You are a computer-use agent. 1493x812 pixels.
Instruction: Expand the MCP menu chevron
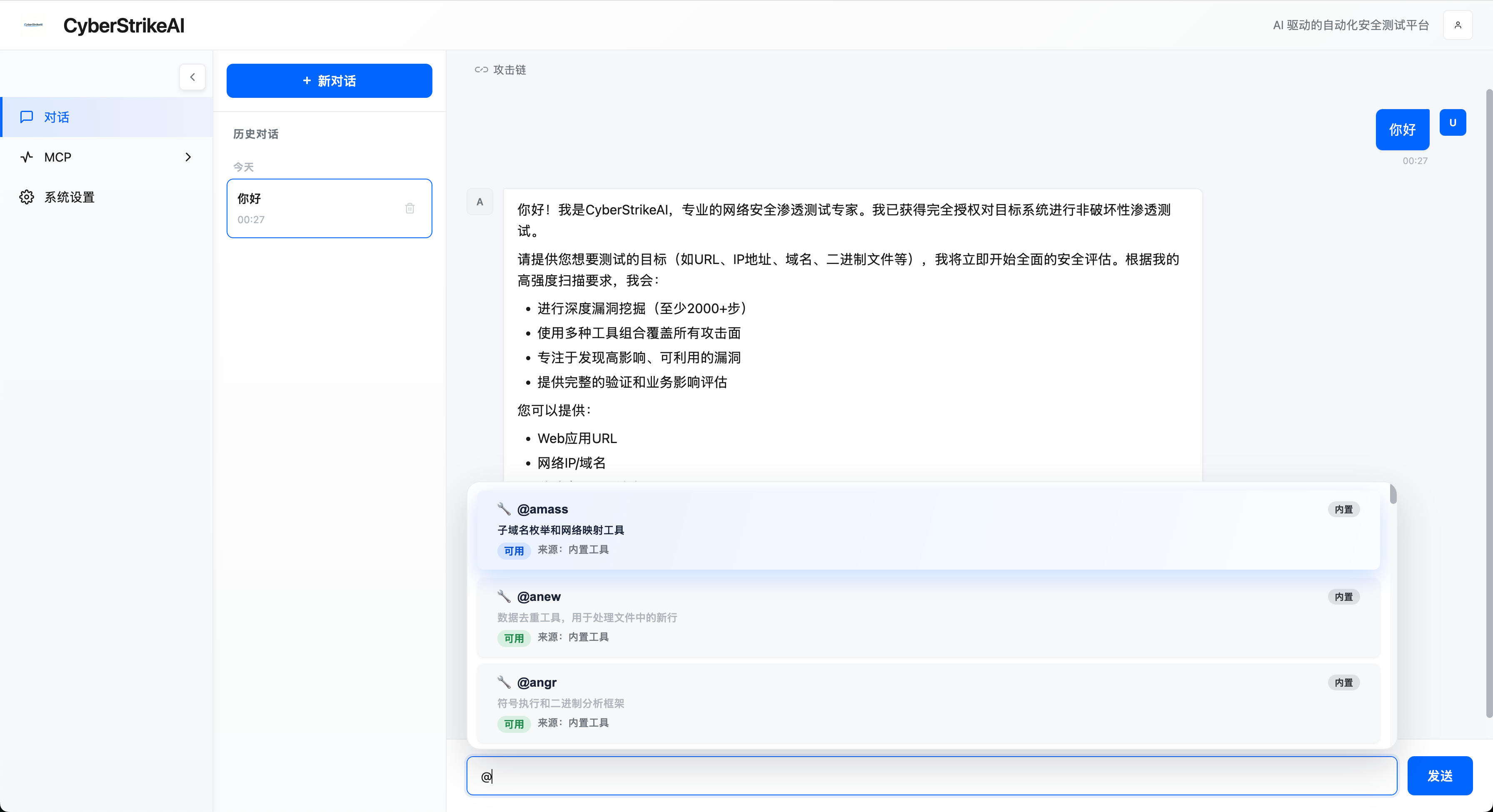(x=188, y=157)
